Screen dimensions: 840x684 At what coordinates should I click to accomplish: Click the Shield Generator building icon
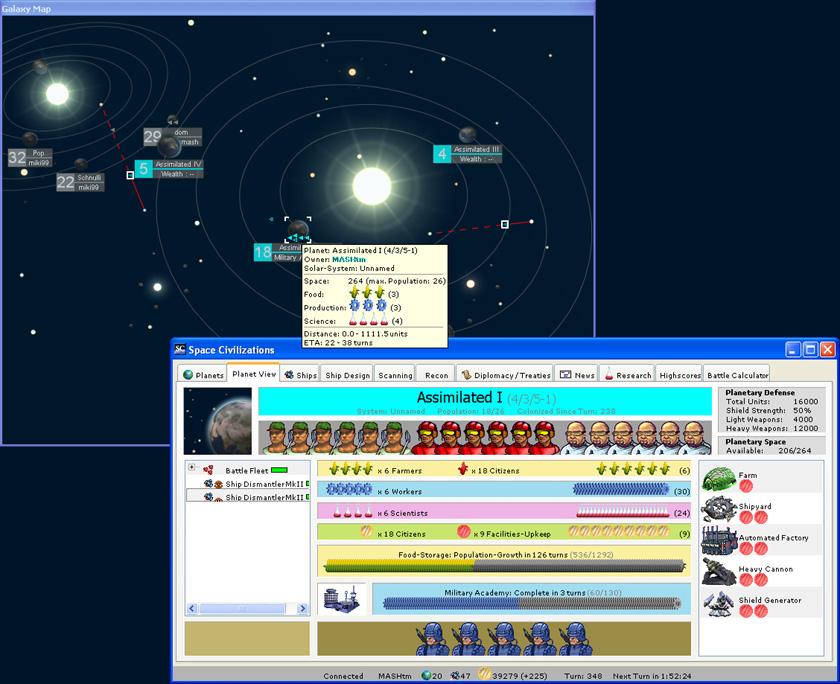(719, 604)
